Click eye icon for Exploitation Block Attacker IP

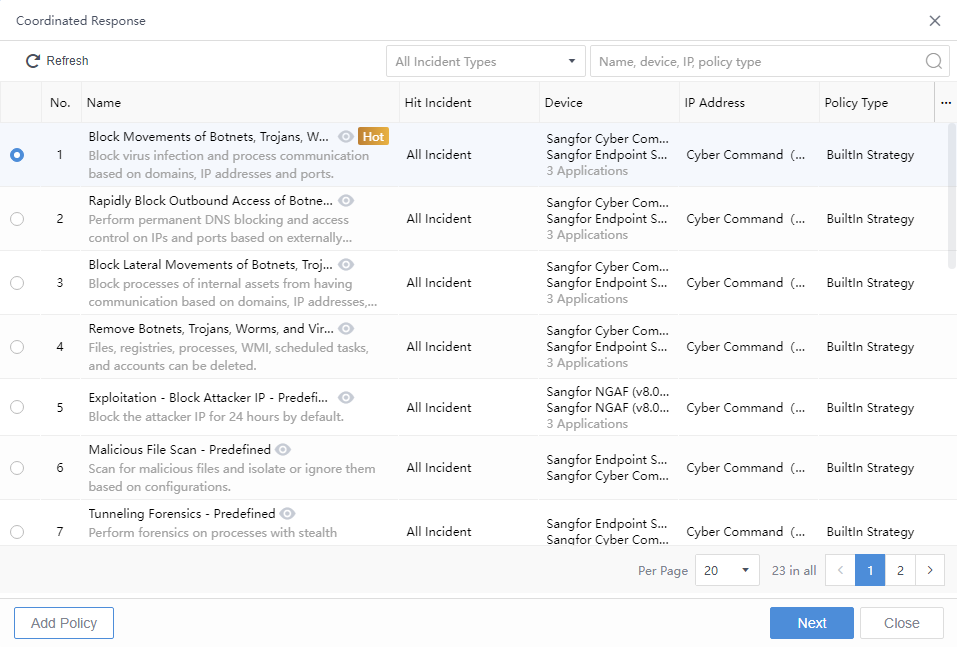tap(346, 398)
